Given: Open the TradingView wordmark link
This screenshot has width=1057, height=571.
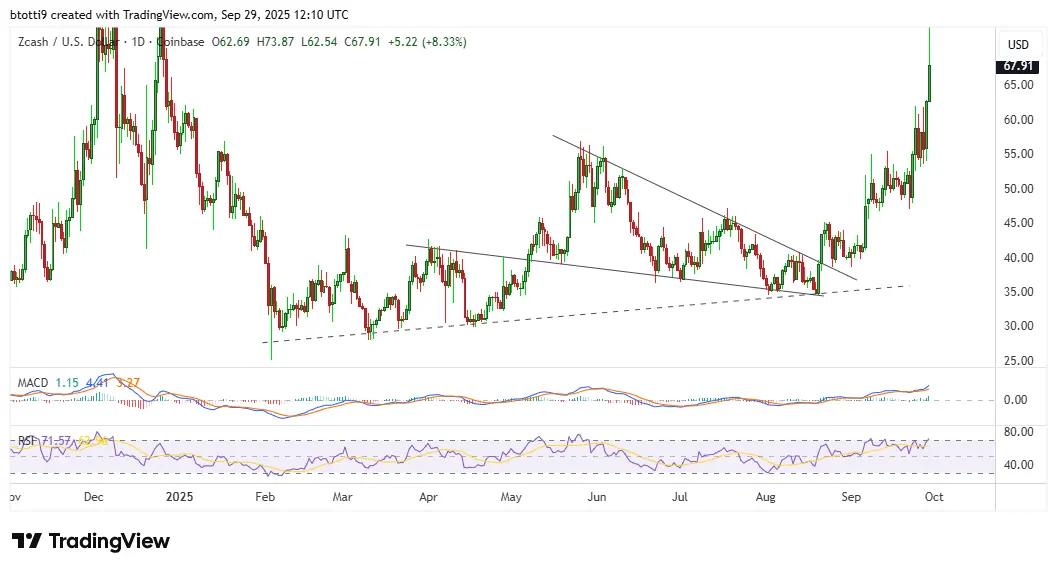Looking at the screenshot, I should 109,541.
